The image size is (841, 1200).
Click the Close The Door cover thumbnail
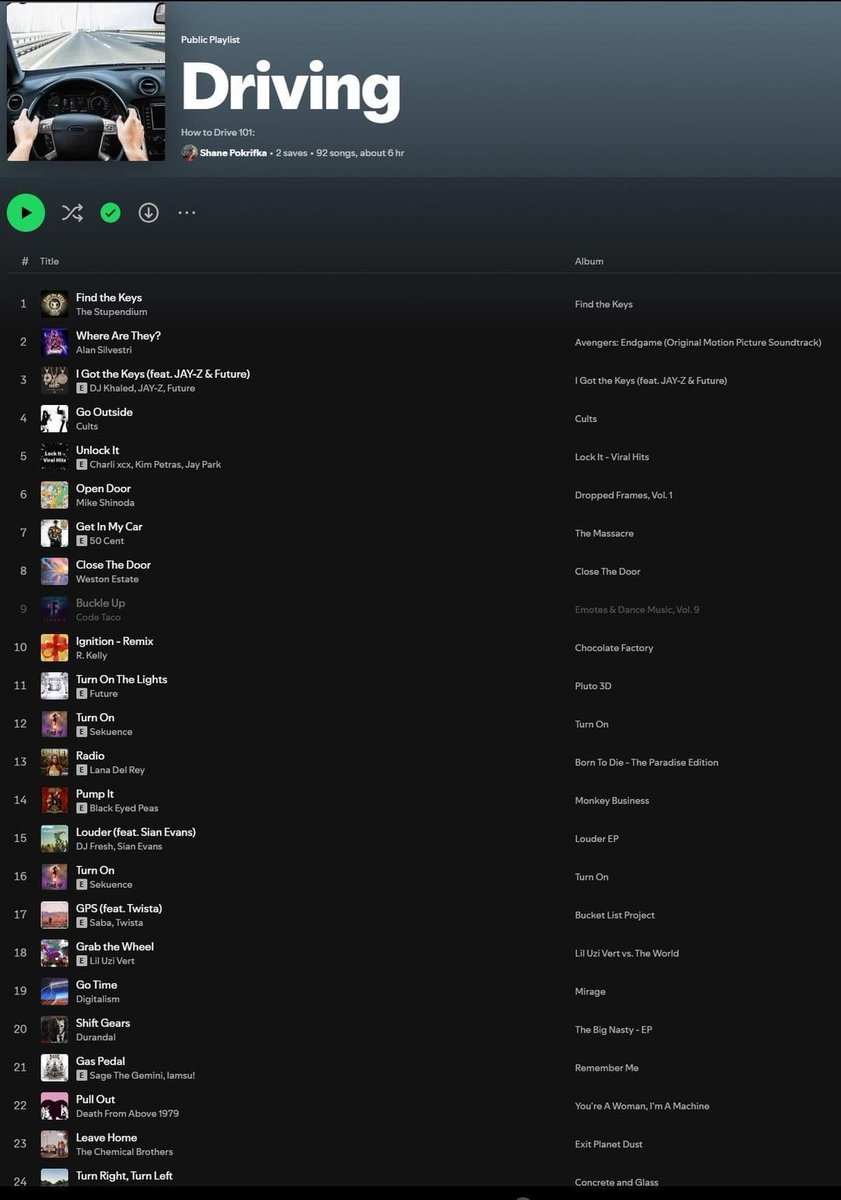(54, 571)
